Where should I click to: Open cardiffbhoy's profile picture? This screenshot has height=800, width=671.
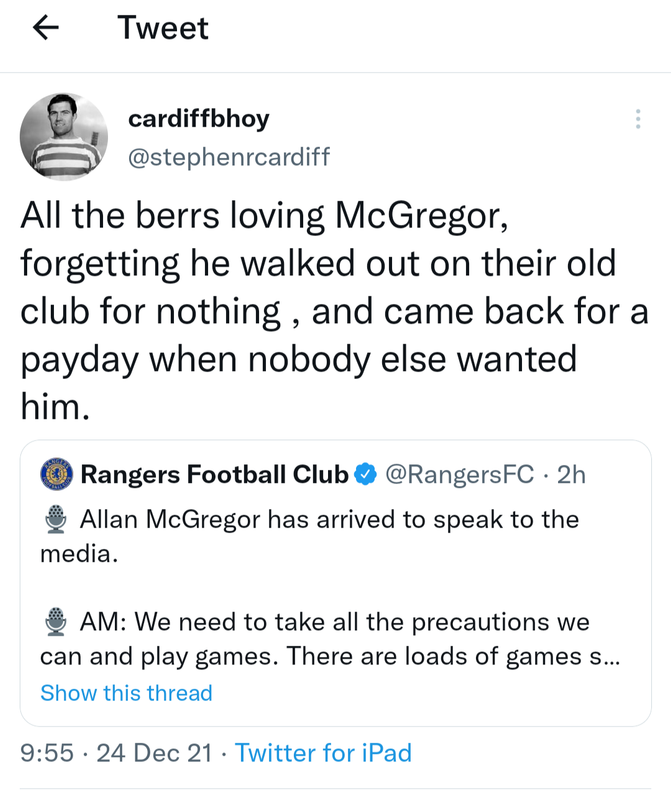point(64,137)
